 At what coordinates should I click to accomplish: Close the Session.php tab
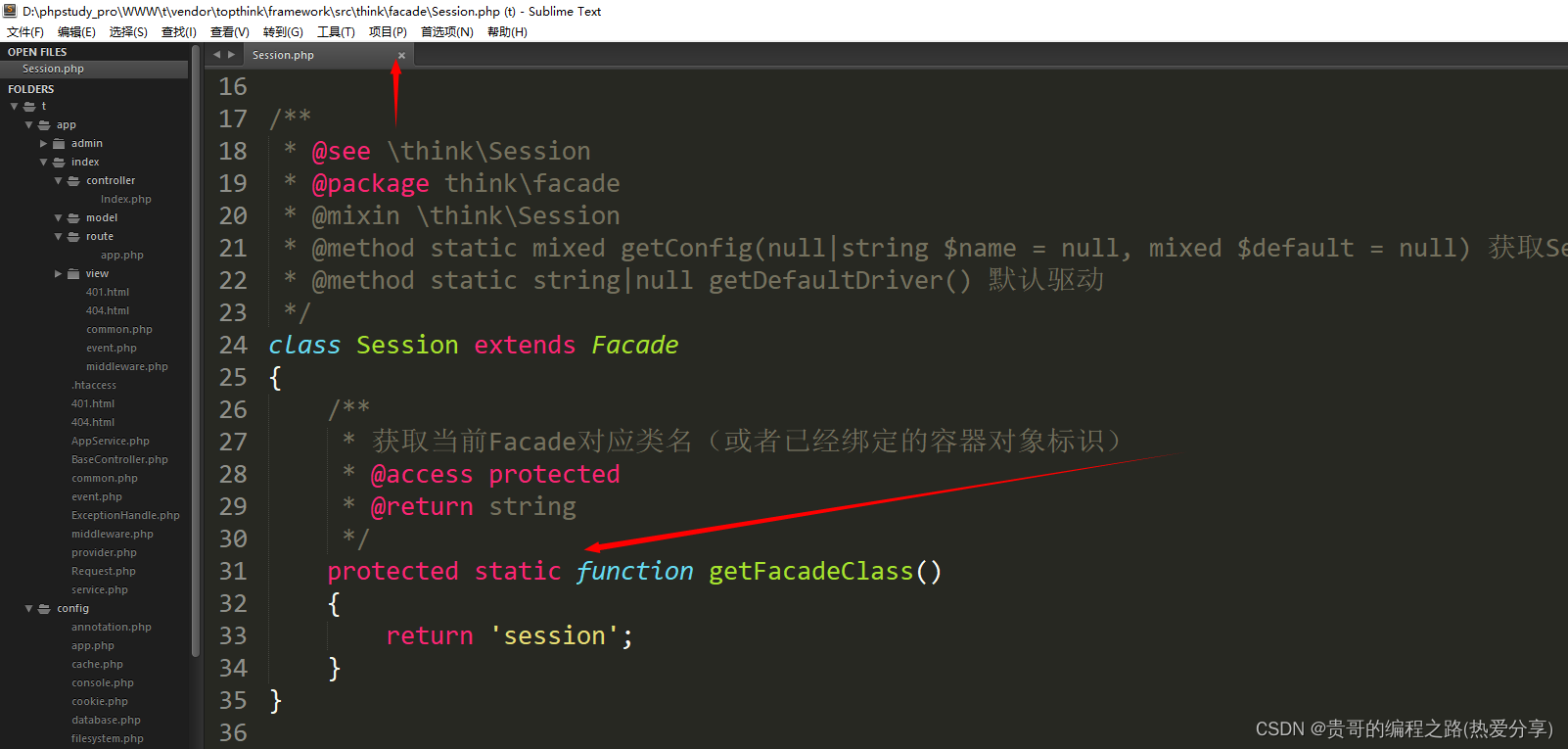click(x=401, y=56)
